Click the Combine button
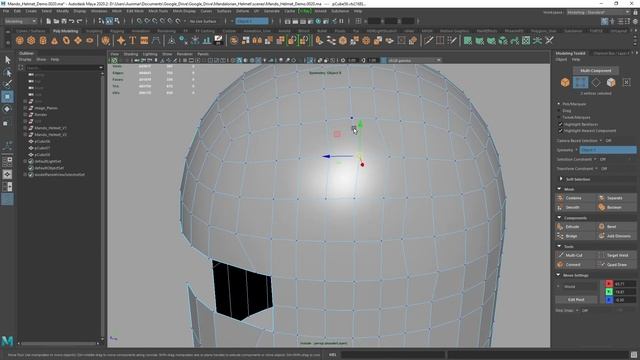 576,198
